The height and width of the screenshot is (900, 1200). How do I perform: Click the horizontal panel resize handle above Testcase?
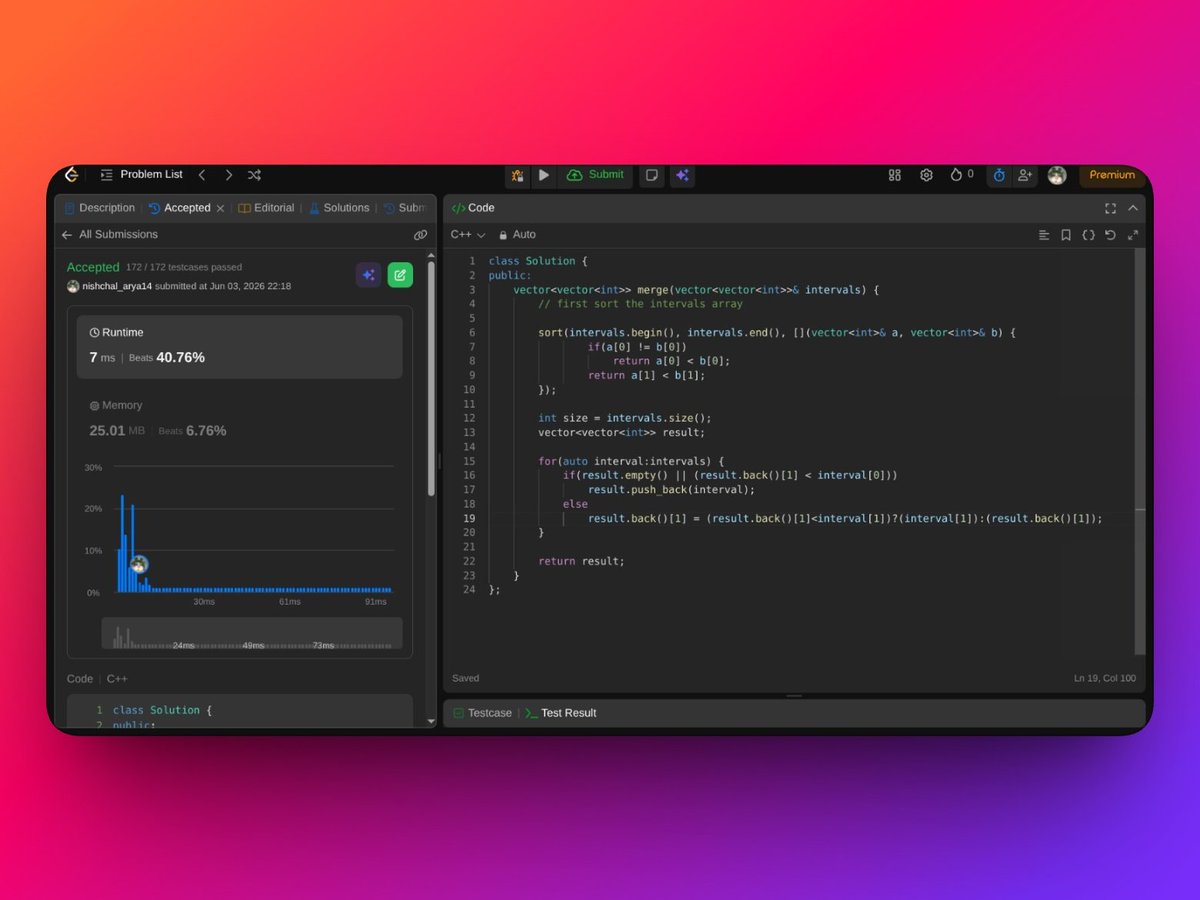pos(794,695)
